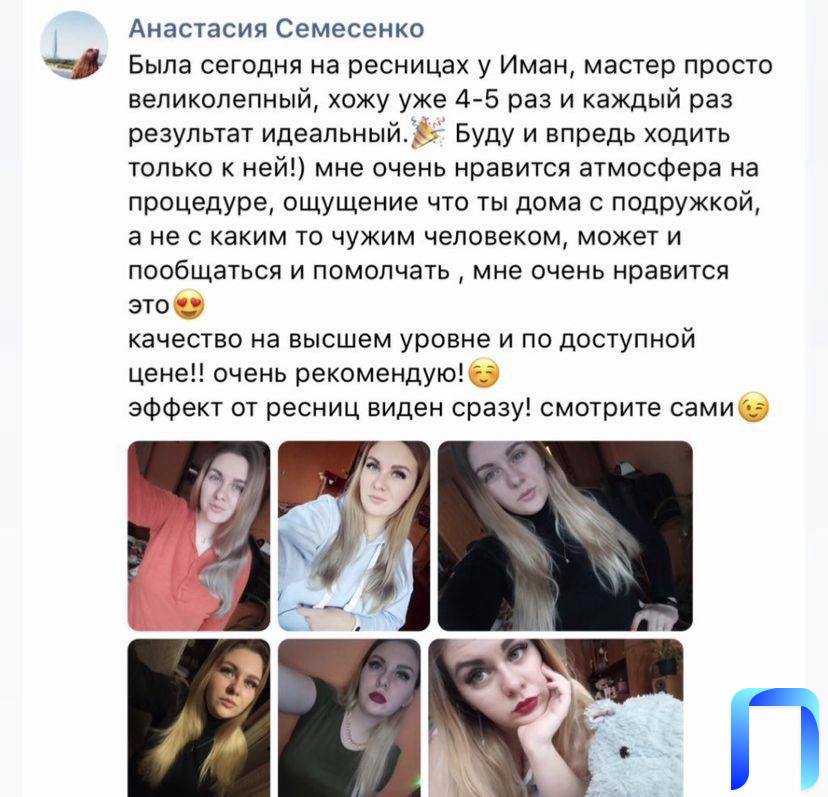Click the heart-eyes emoji after "это"
828x797 pixels.
pos(189,304)
